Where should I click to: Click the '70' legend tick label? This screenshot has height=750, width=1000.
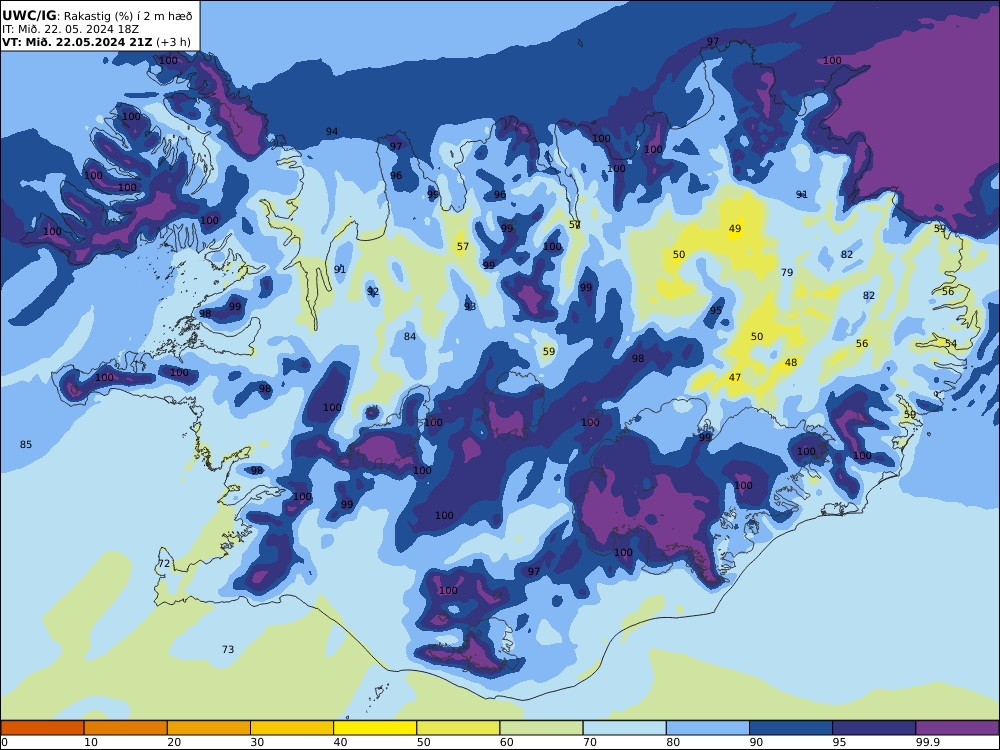590,742
